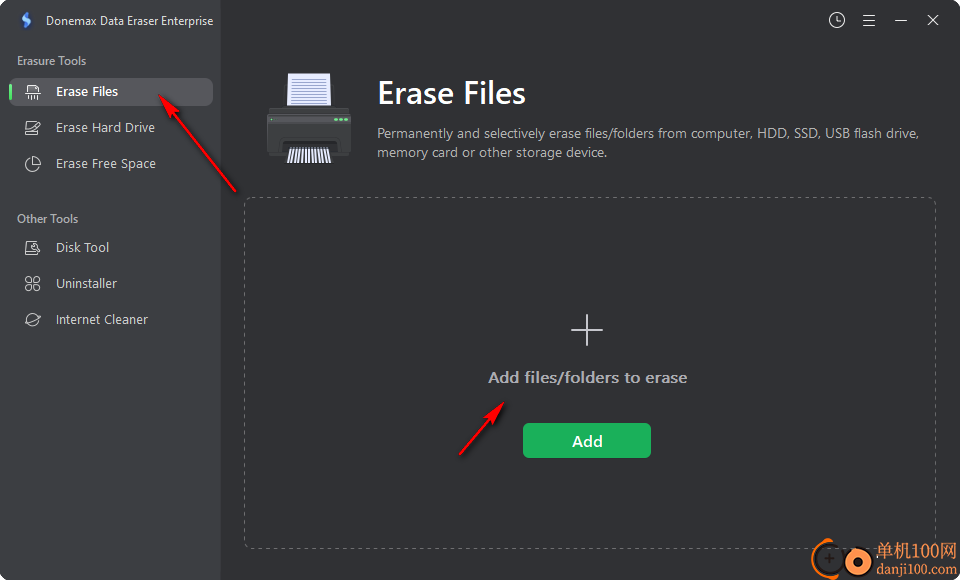Go to the Uninstaller tool
This screenshot has width=960, height=580.
pos(86,284)
